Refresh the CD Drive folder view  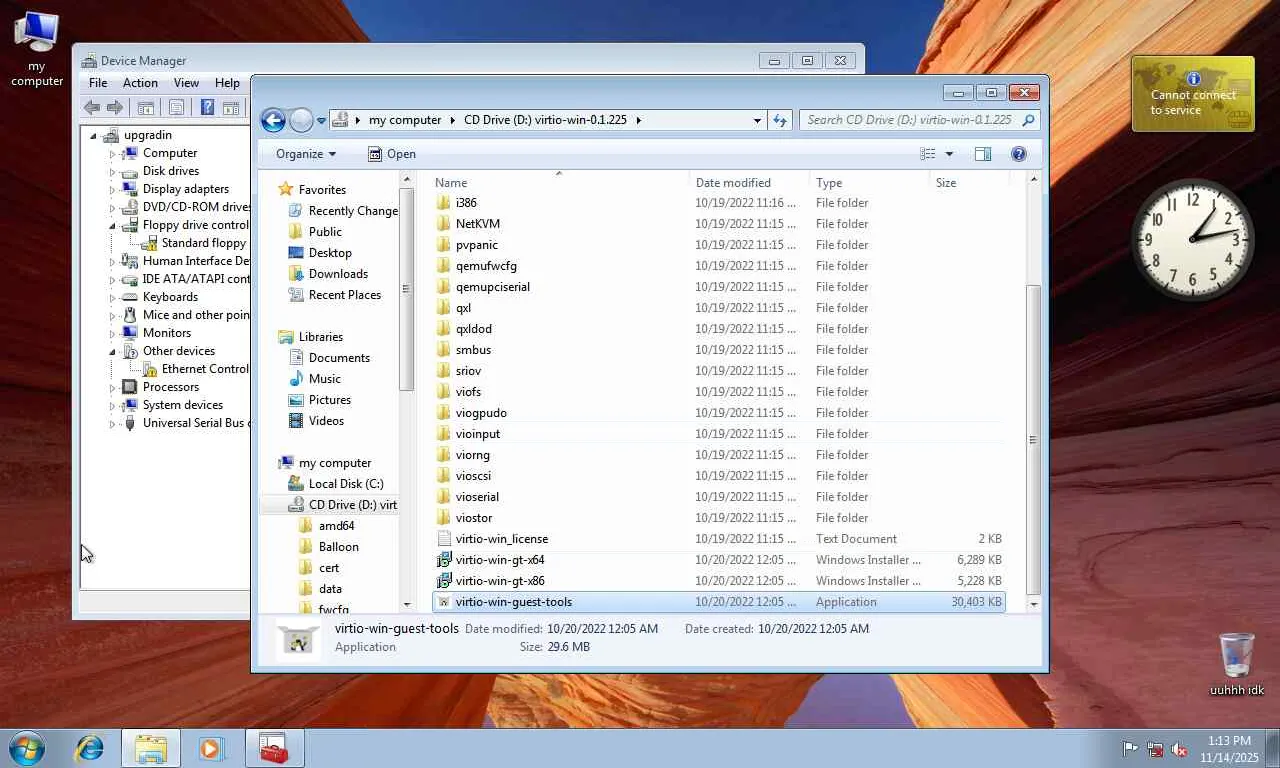[780, 120]
